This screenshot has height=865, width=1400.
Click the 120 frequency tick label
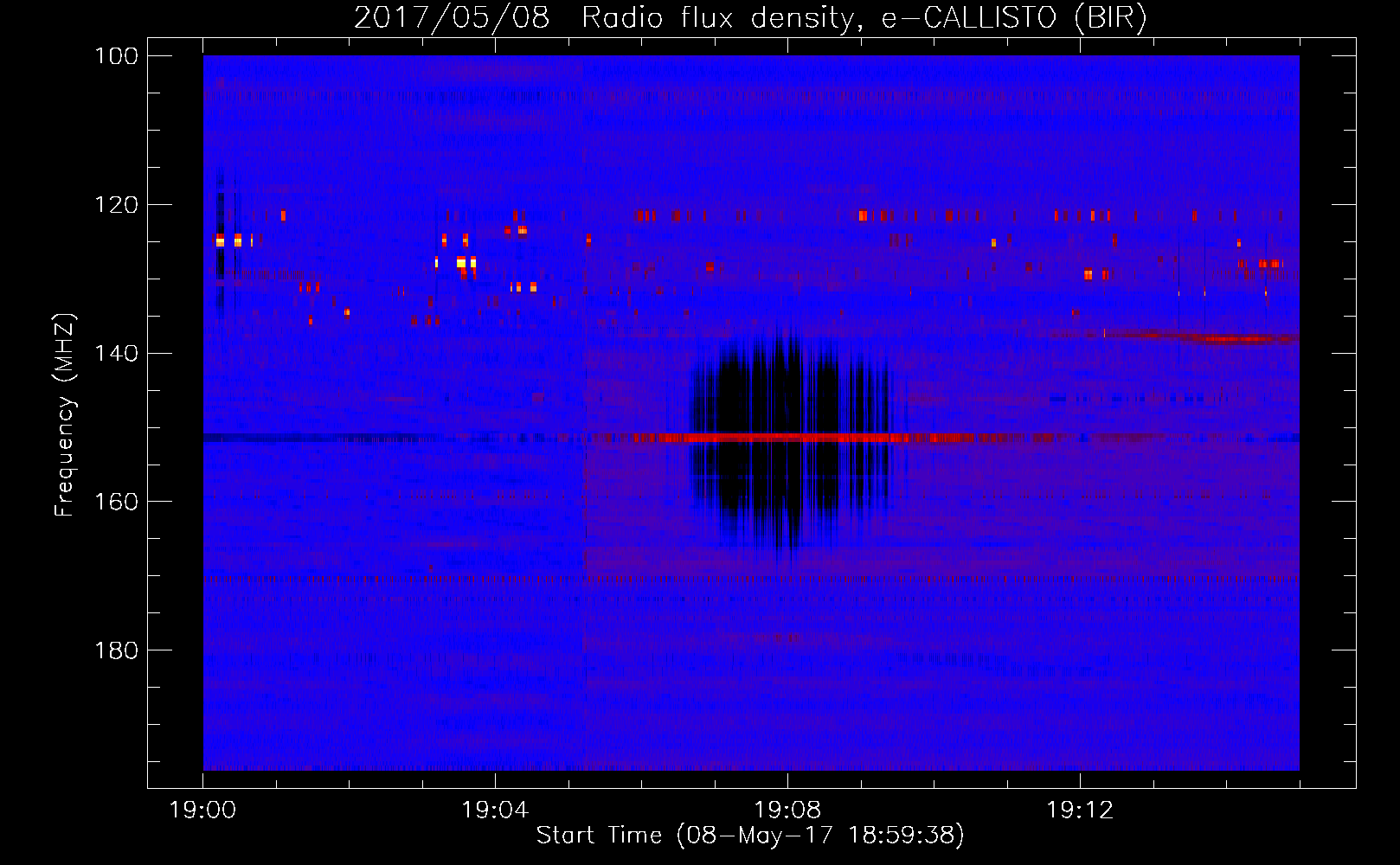[x=117, y=205]
